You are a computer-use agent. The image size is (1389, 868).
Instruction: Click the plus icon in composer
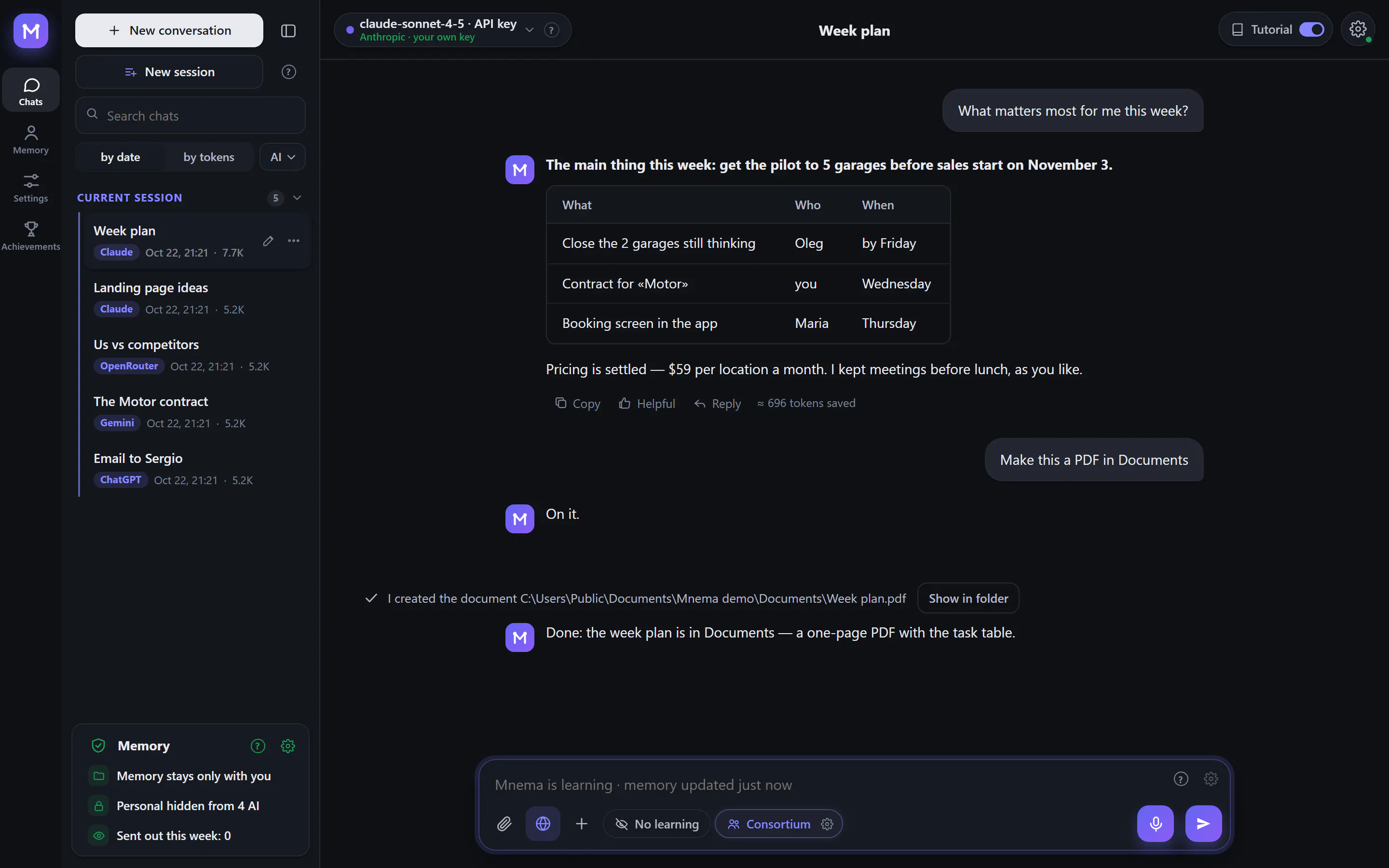pos(582,824)
